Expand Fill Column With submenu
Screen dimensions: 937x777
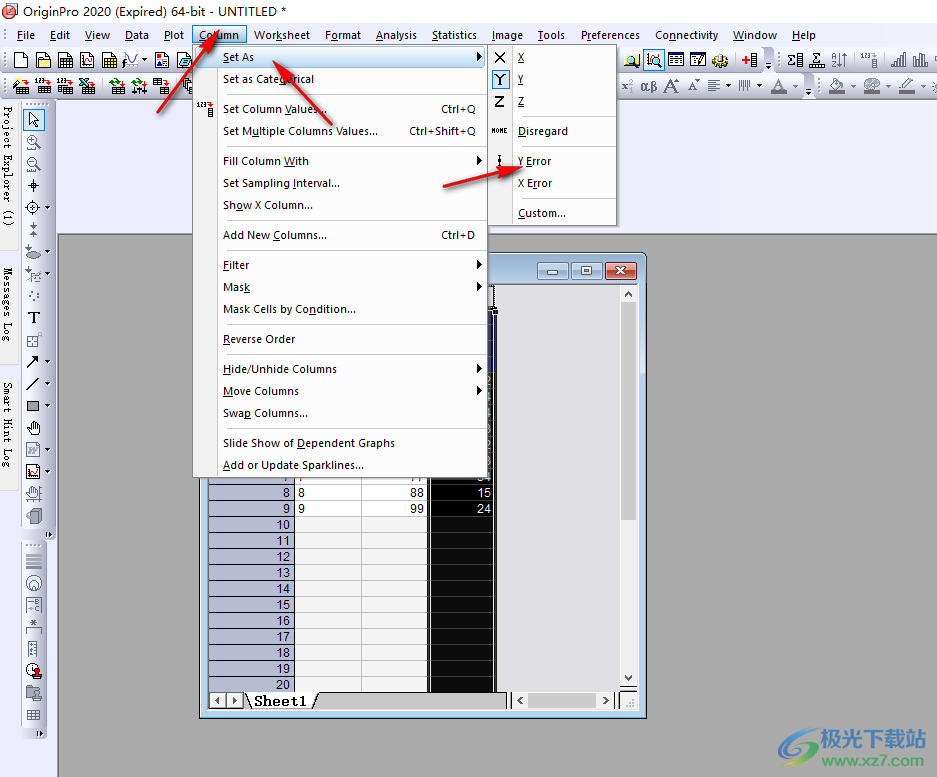[340, 161]
